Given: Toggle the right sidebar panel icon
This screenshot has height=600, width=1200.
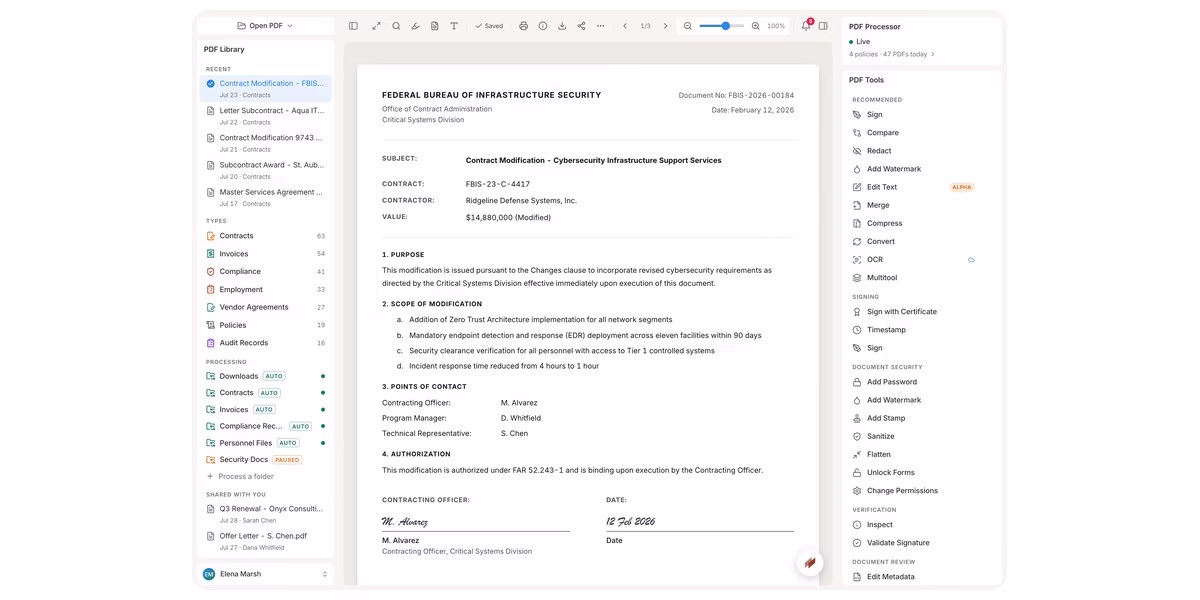Looking at the screenshot, I should [x=823, y=26].
